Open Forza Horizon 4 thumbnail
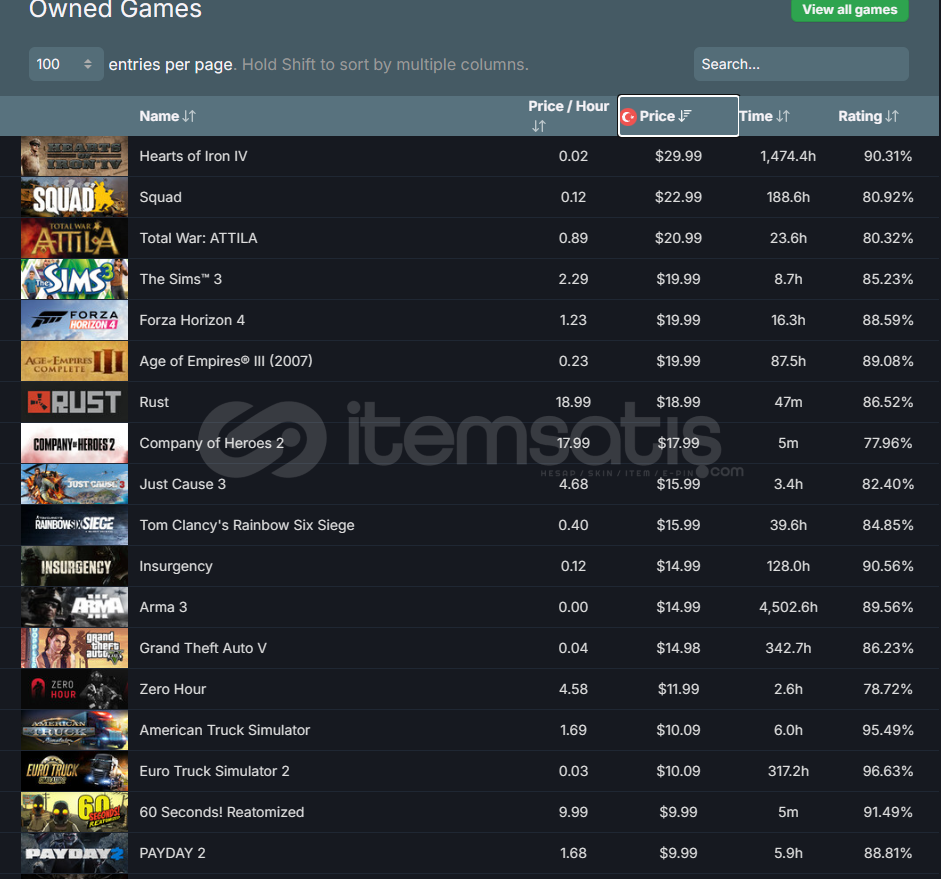Screen dimensions: 941x879 point(74,320)
